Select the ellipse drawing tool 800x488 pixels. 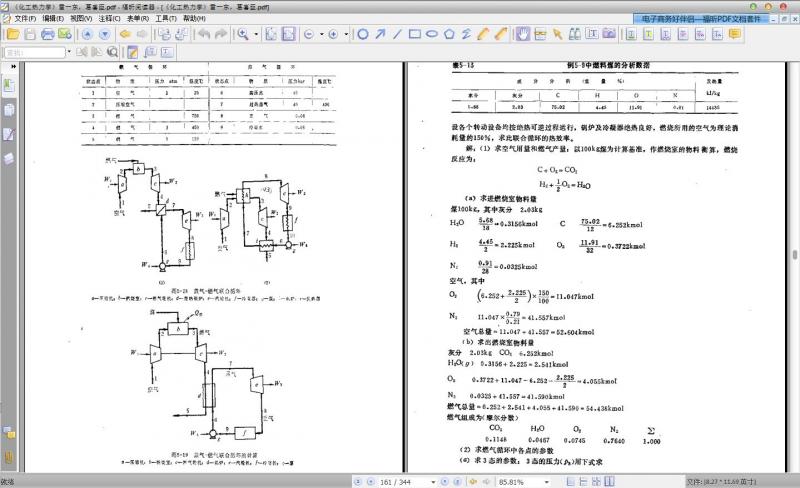click(x=432, y=34)
